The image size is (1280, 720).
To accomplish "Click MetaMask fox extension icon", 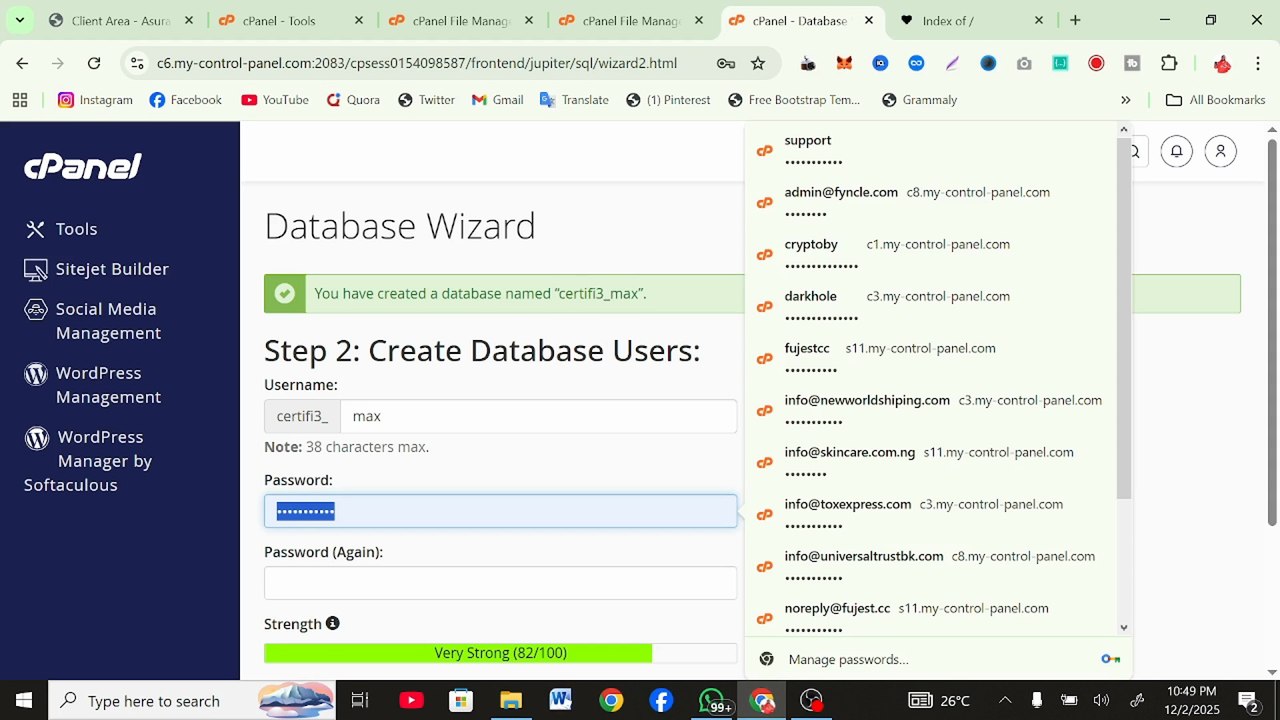I will point(844,63).
